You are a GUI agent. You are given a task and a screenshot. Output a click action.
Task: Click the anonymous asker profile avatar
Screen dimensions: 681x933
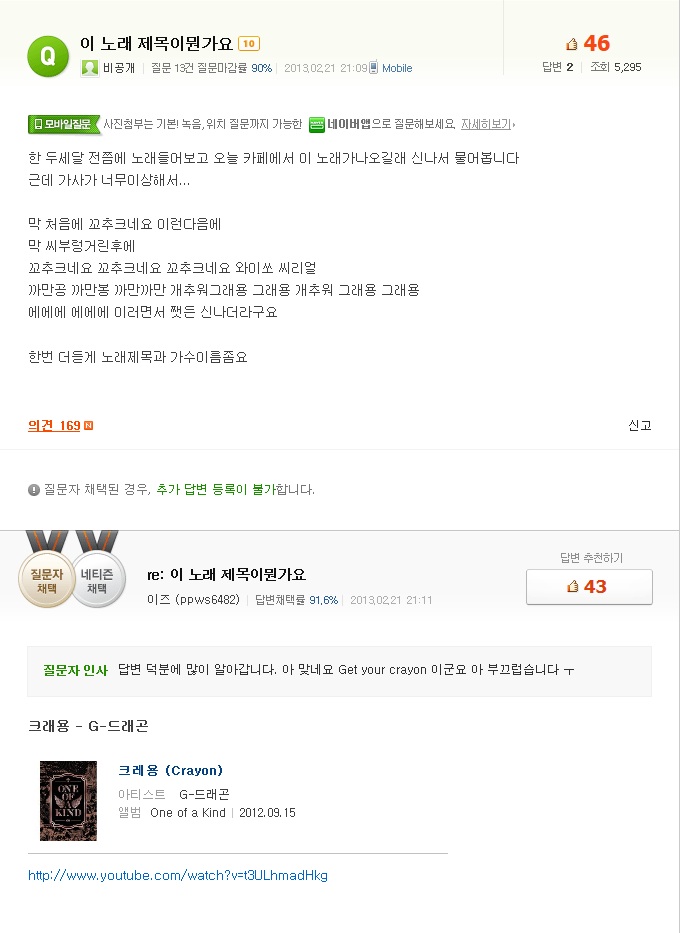point(90,68)
